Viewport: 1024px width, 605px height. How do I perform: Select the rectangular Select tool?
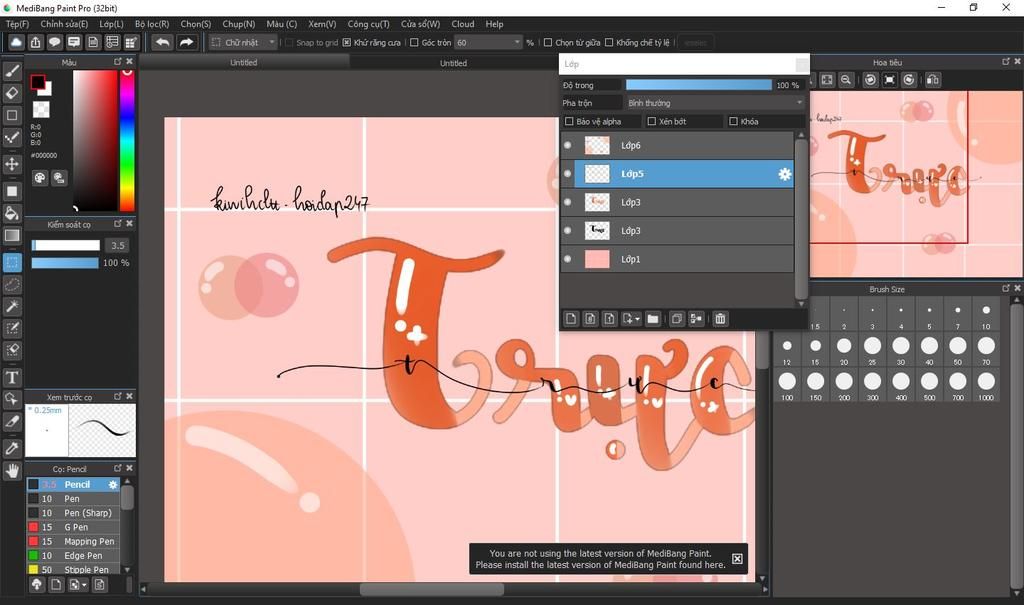point(12,263)
